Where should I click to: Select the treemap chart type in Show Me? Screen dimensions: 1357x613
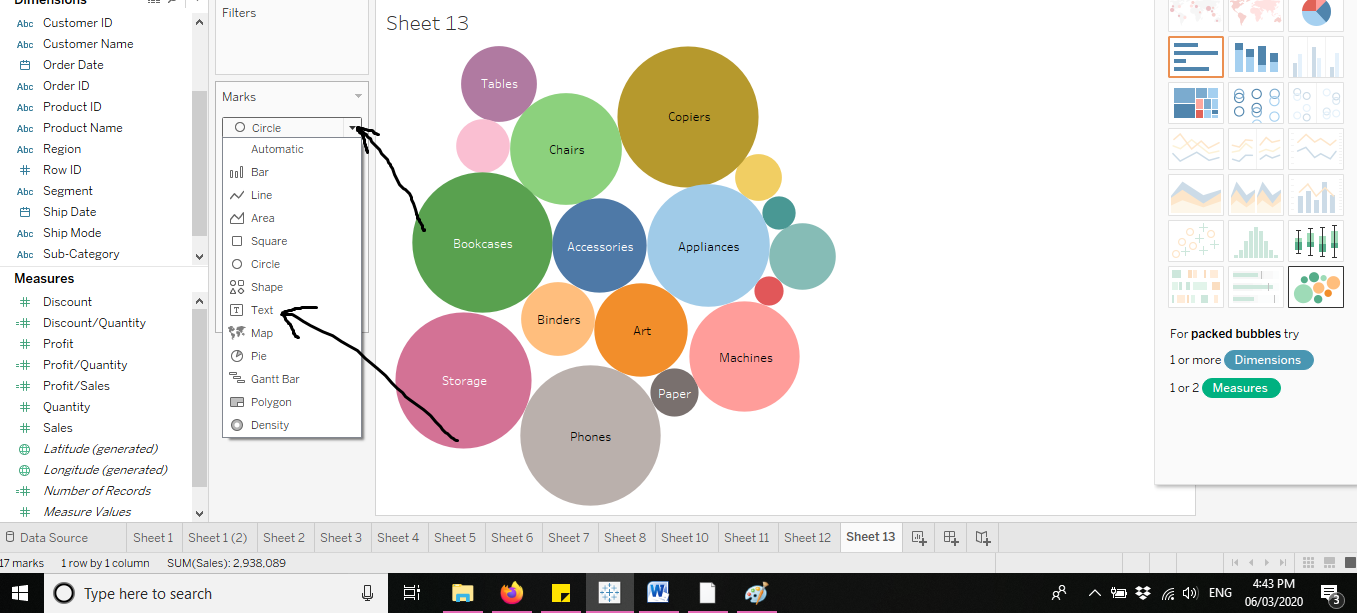pos(1196,102)
